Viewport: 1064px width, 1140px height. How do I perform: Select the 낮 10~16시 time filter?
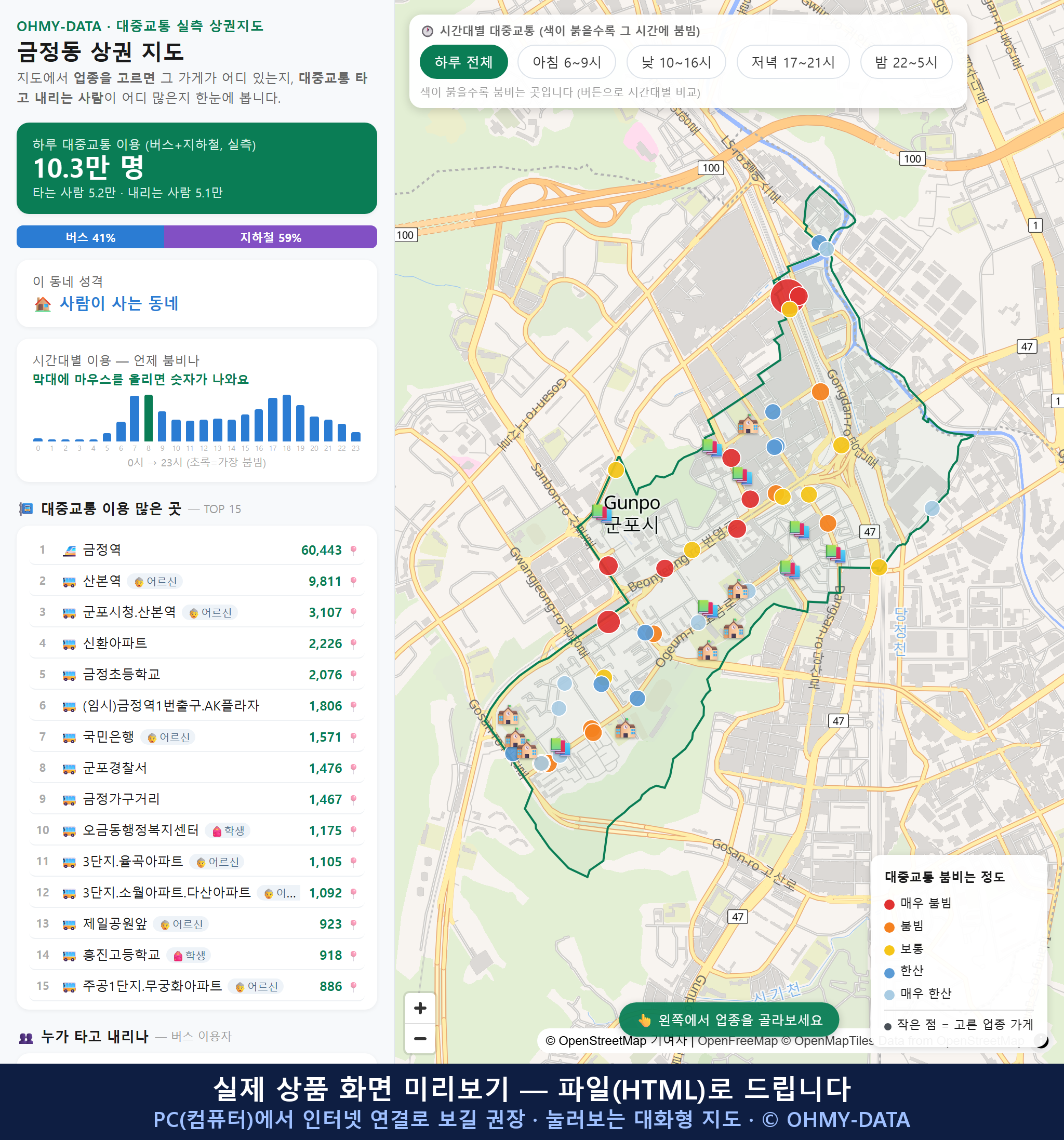(676, 62)
